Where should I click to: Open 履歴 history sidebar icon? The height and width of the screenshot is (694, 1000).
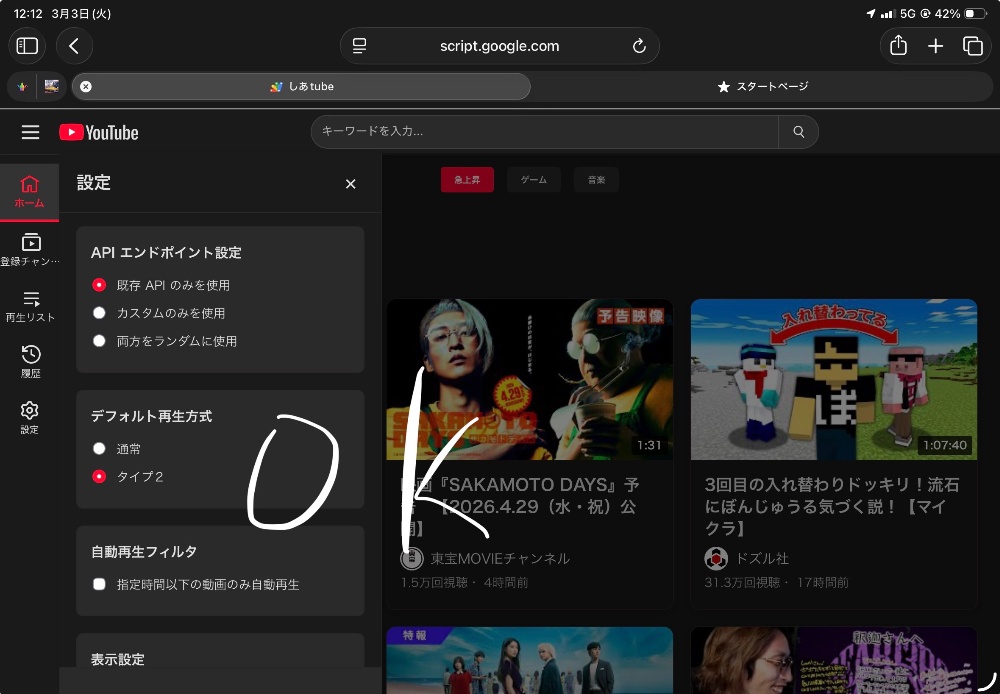[x=30, y=362]
